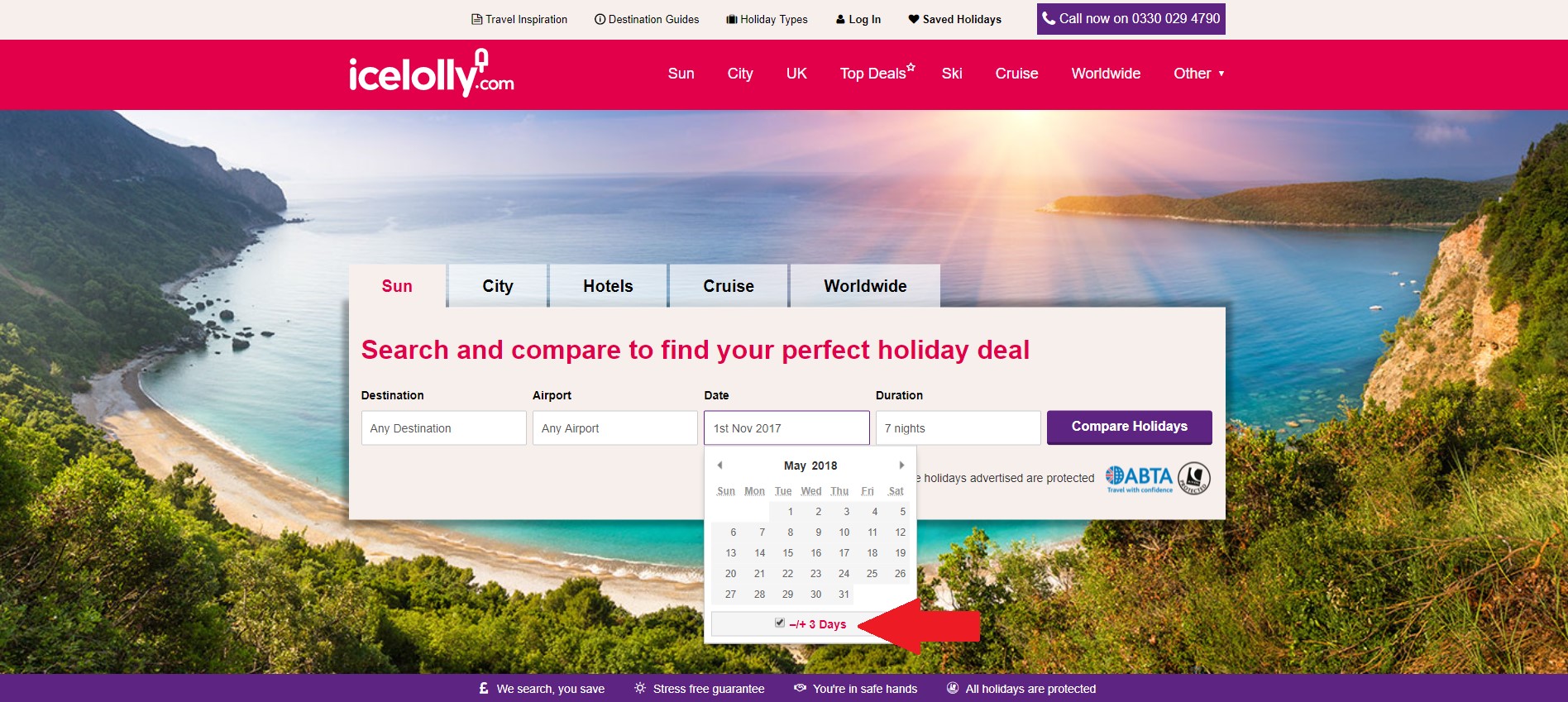1568x702 pixels.
Task: Click the Compare Holidays button
Action: (x=1129, y=427)
